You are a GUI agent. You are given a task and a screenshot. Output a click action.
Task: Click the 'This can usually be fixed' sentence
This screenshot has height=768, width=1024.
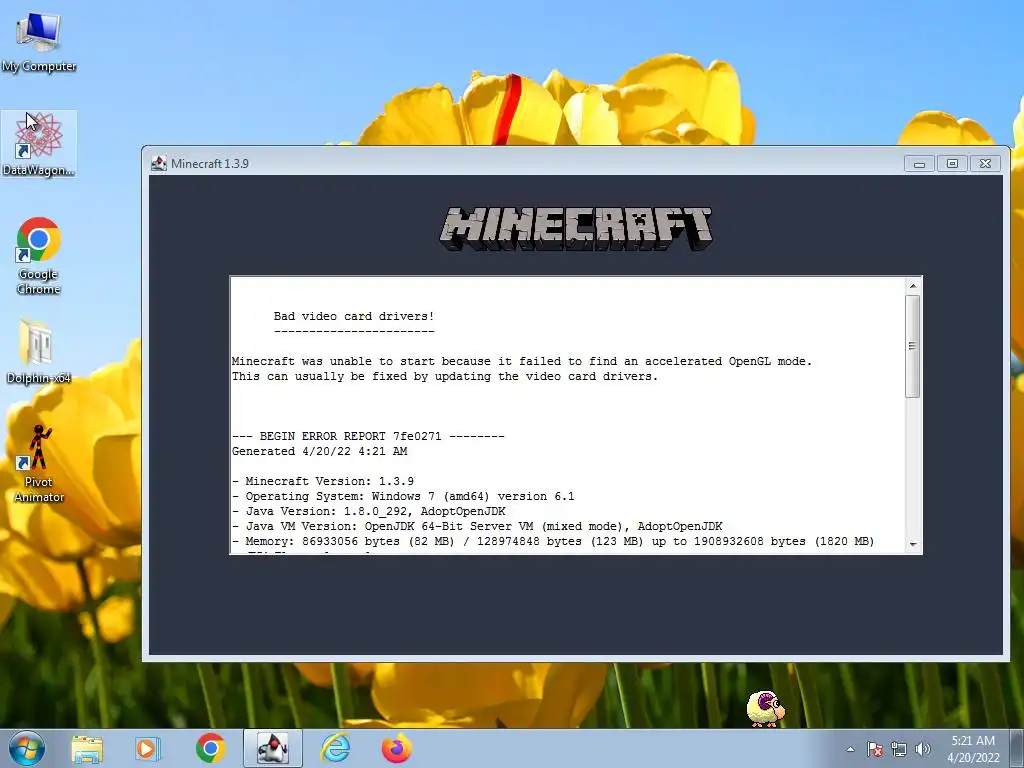445,376
